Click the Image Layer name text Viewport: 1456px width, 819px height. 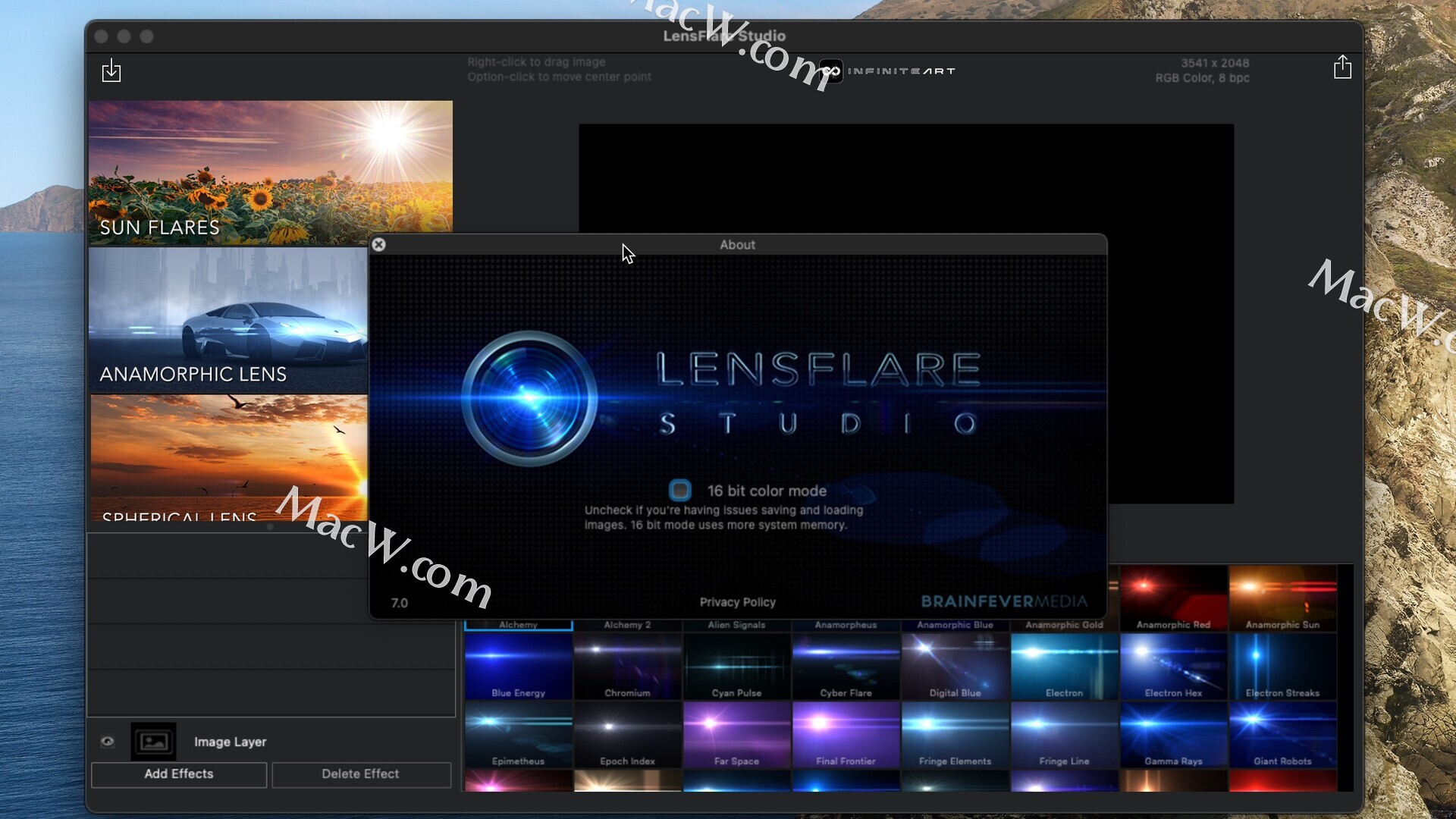(x=230, y=742)
